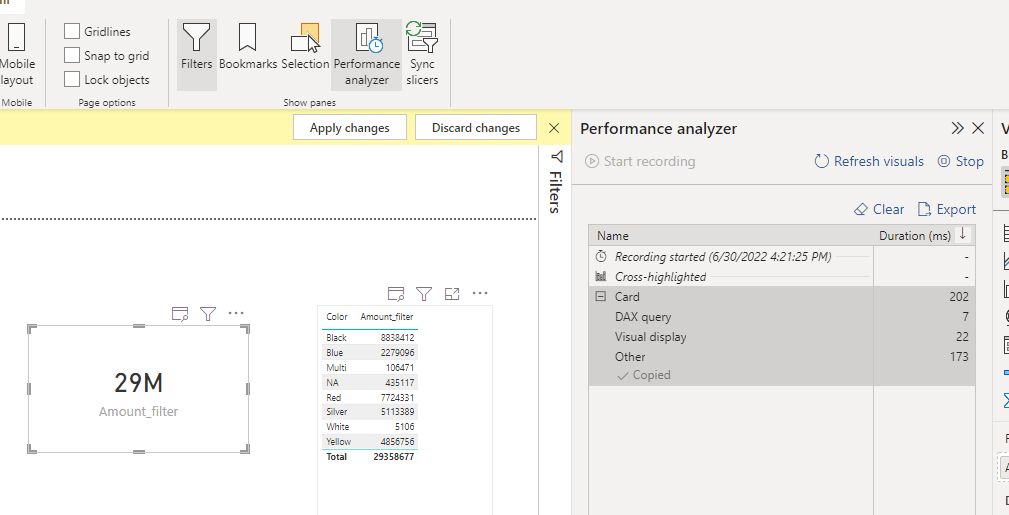Click the Total value 29358677
Image resolution: width=1009 pixels, height=515 pixels.
pyautogui.click(x=393, y=456)
